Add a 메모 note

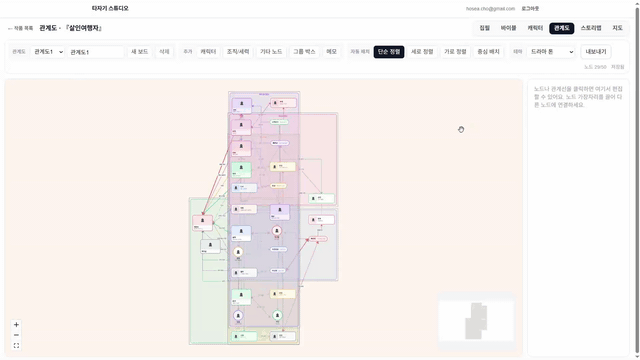[331, 52]
